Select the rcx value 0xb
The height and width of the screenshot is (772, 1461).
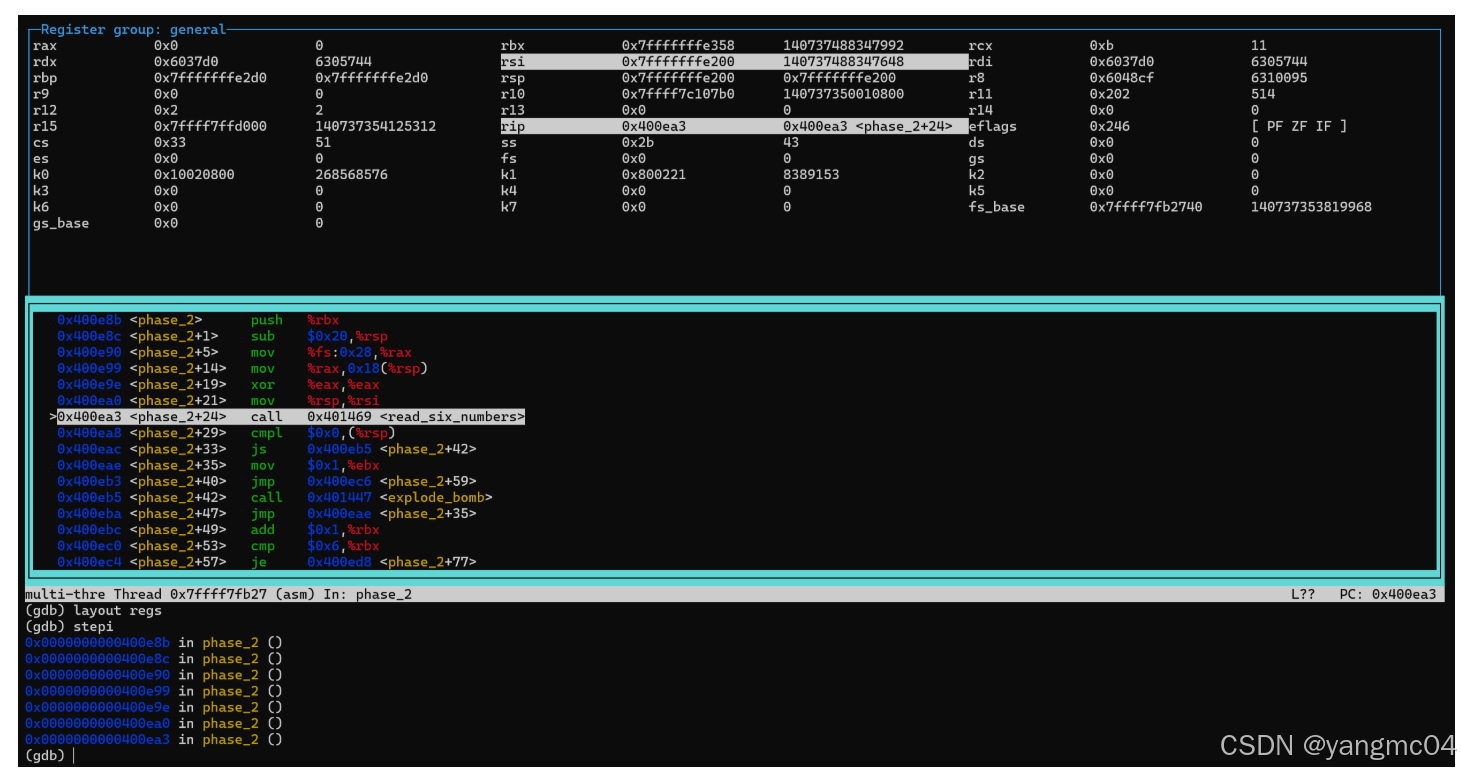pyautogui.click(x=1101, y=45)
